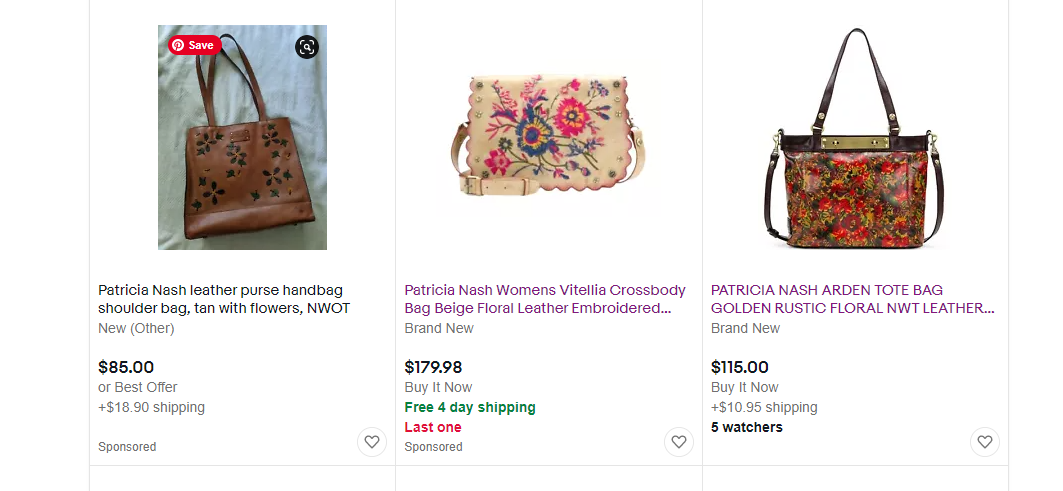Click the "or Best Offer" text
Image resolution: width=1063 pixels, height=491 pixels.
(138, 387)
